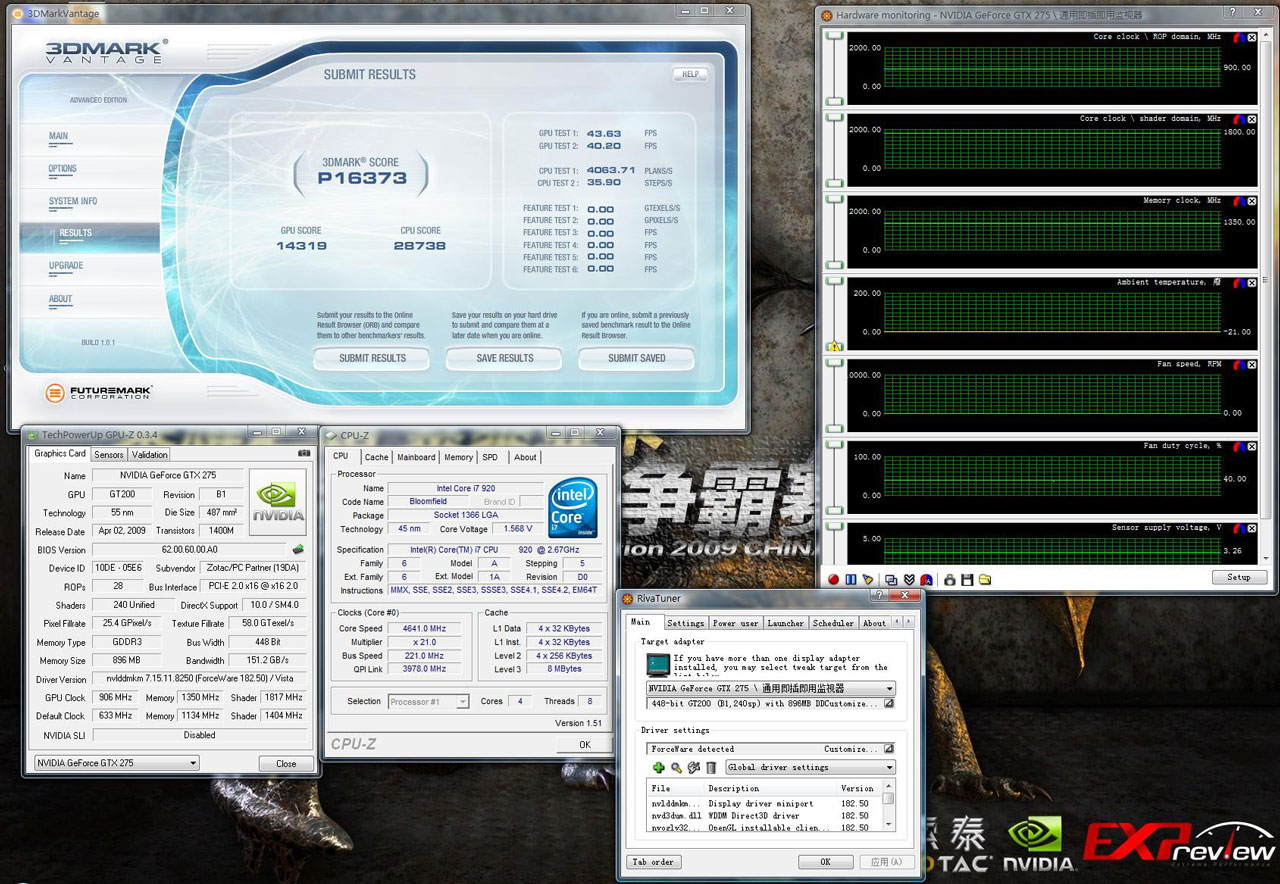This screenshot has width=1280, height=884.
Task: Open the Processor #1 selection dropdown in CPU-Z
Action: (x=428, y=702)
